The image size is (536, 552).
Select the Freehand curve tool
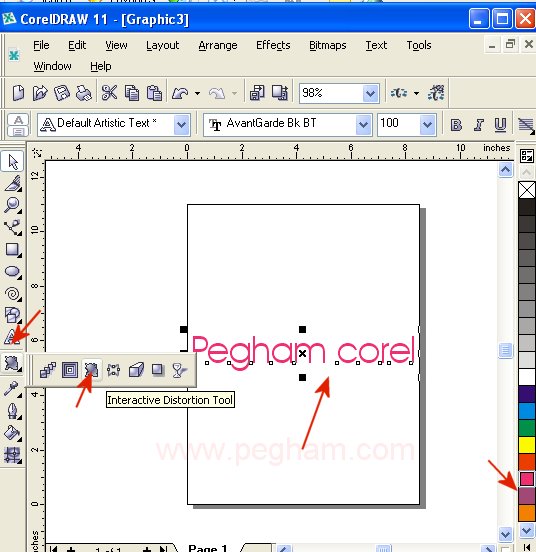[13, 227]
